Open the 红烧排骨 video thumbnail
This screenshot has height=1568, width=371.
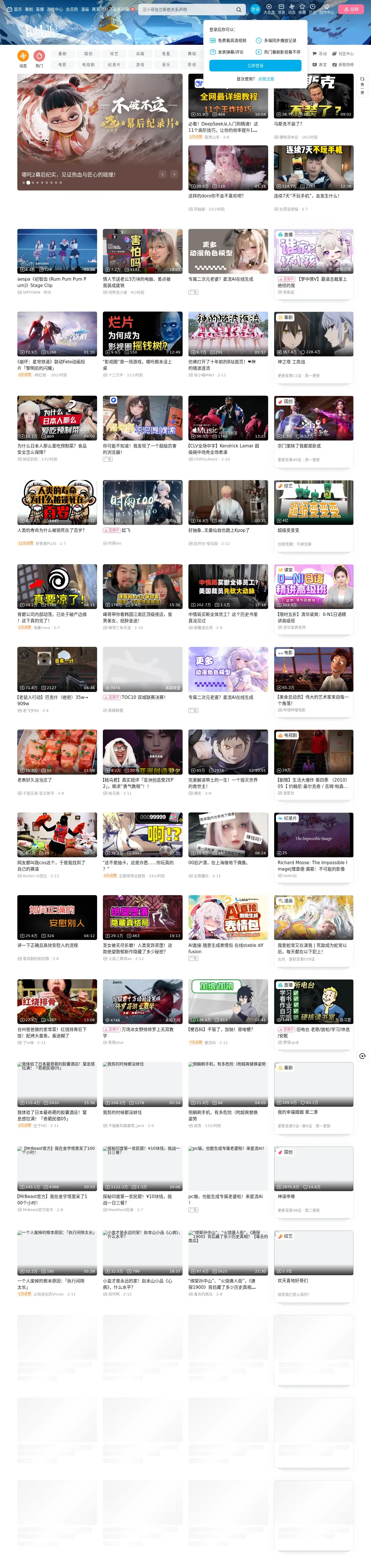[x=57, y=1001]
